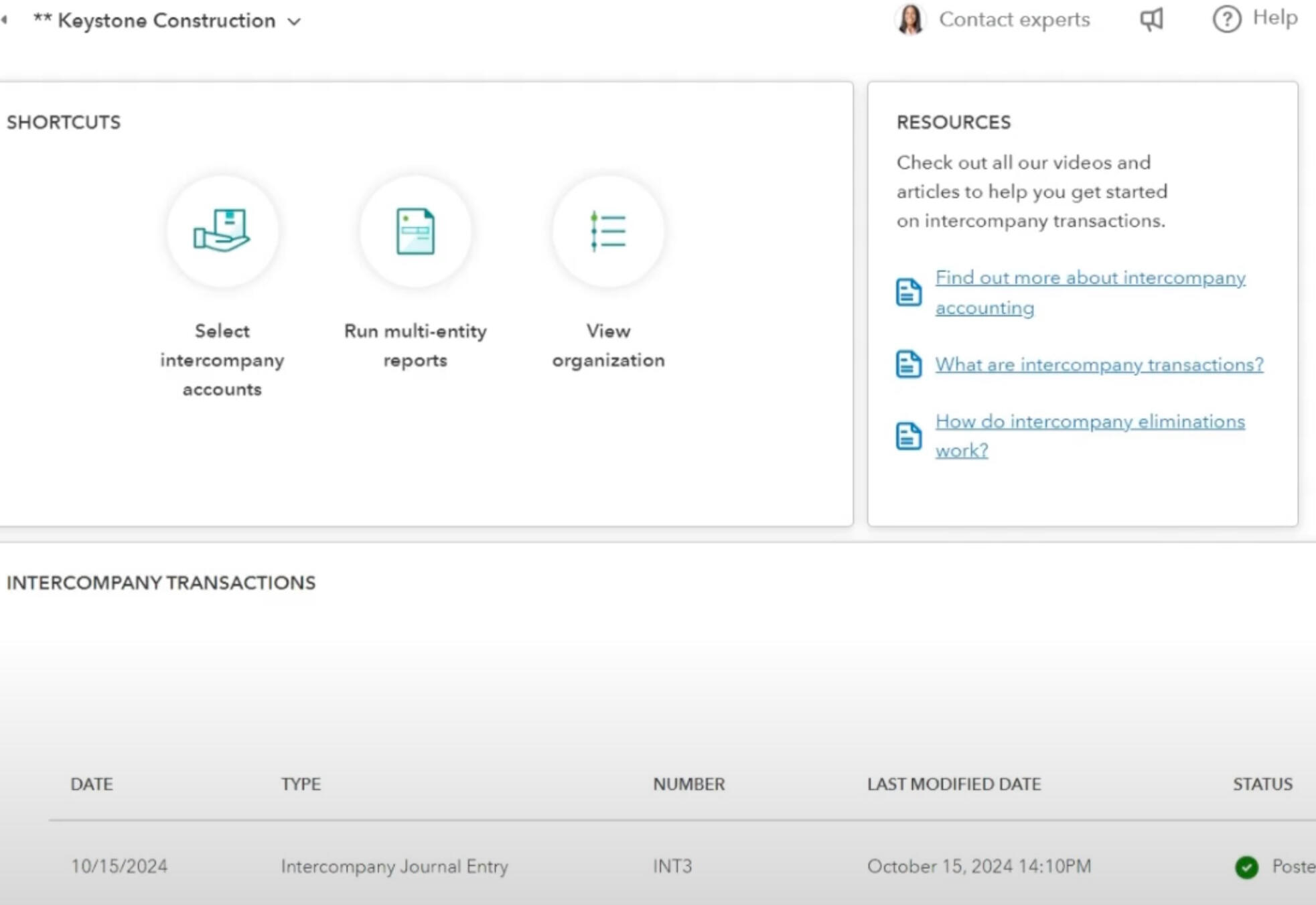1316x905 pixels.
Task: Click the Help question mark icon
Action: click(x=1226, y=19)
